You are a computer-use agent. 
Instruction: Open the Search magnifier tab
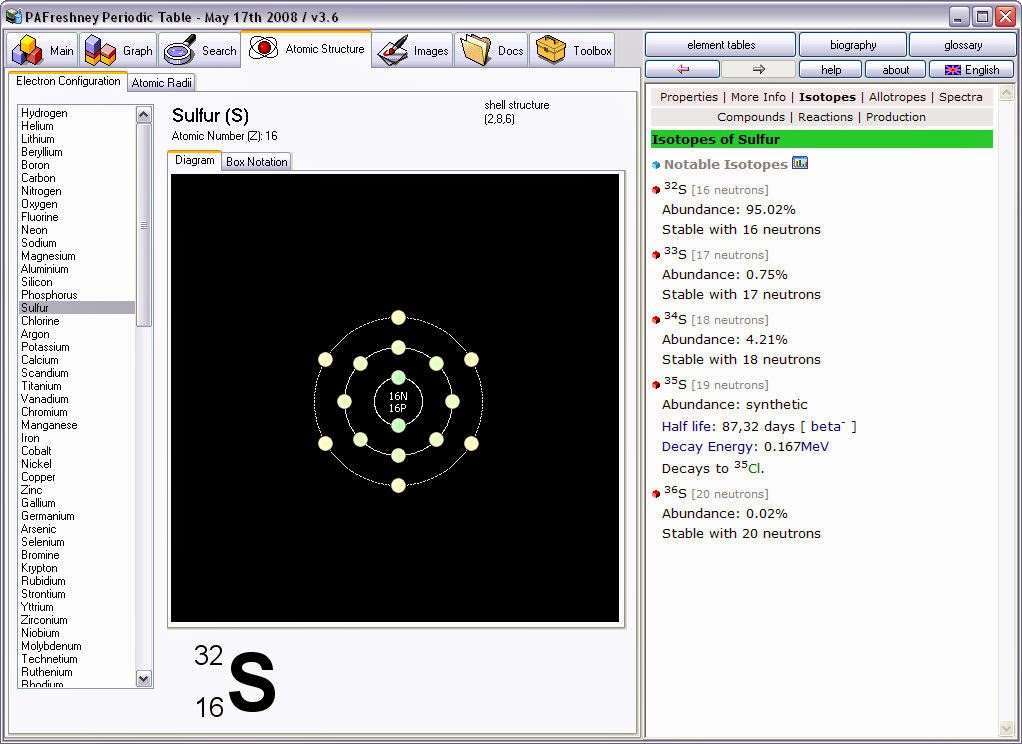199,50
